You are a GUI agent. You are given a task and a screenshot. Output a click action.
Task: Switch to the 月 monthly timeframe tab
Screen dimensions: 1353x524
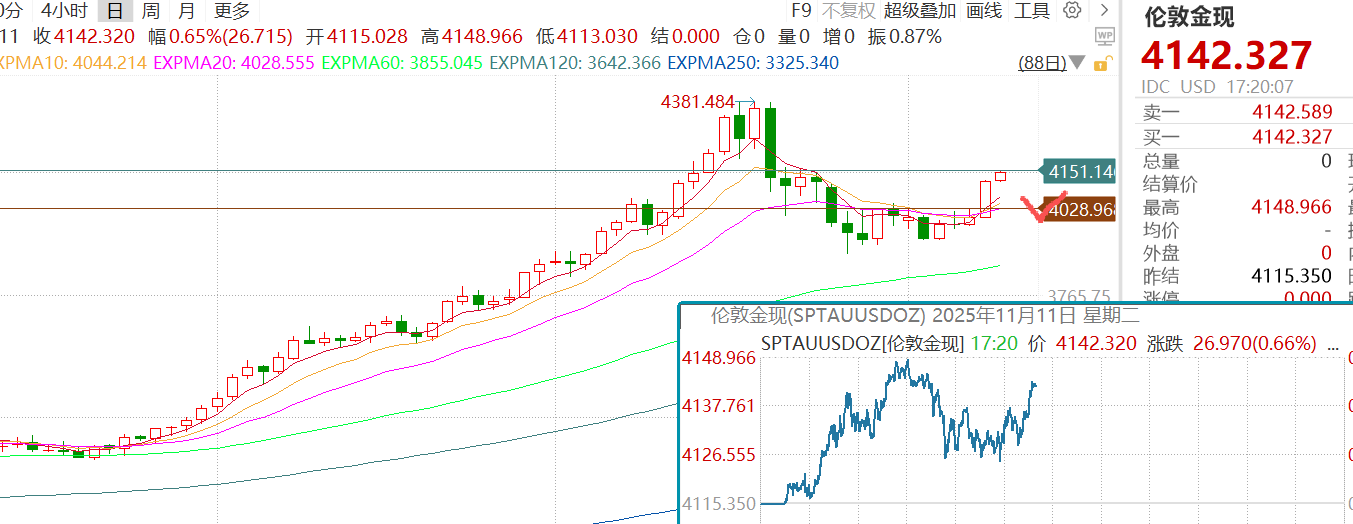coord(186,11)
